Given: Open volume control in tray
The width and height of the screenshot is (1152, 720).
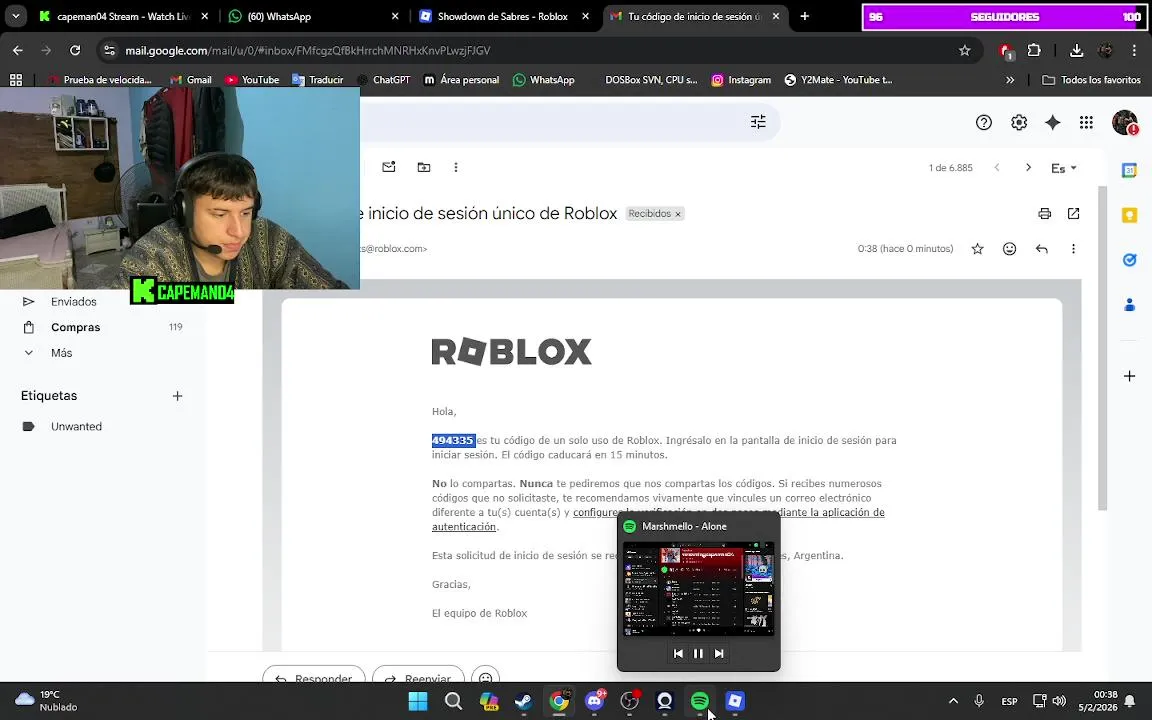Looking at the screenshot, I should 1059,701.
